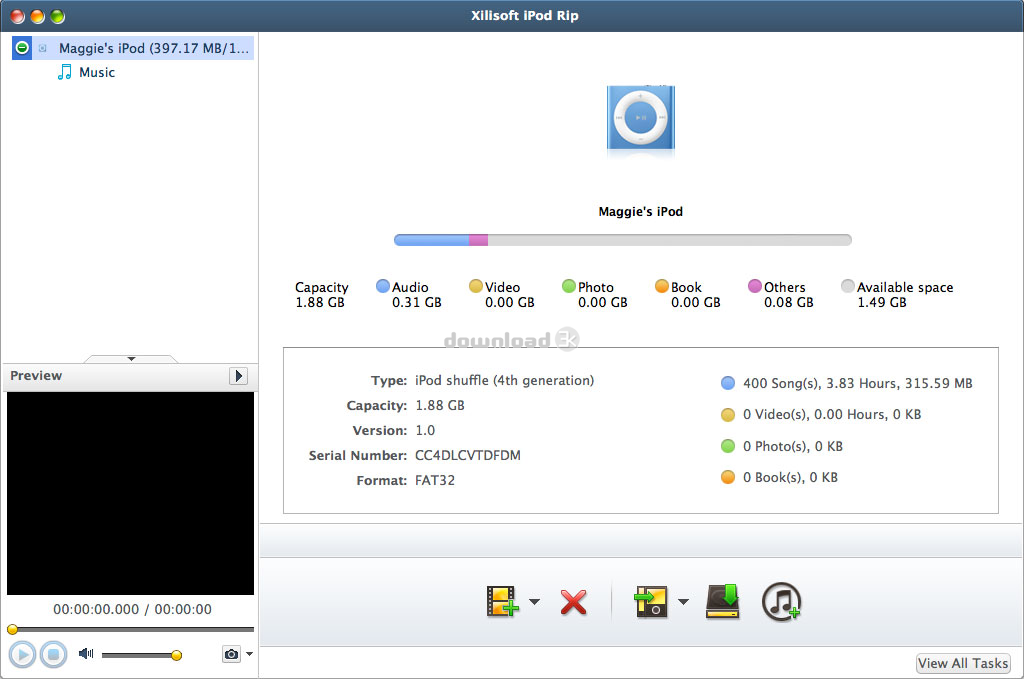Viewport: 1024px width, 679px height.
Task: Click the add video files icon
Action: [502, 601]
